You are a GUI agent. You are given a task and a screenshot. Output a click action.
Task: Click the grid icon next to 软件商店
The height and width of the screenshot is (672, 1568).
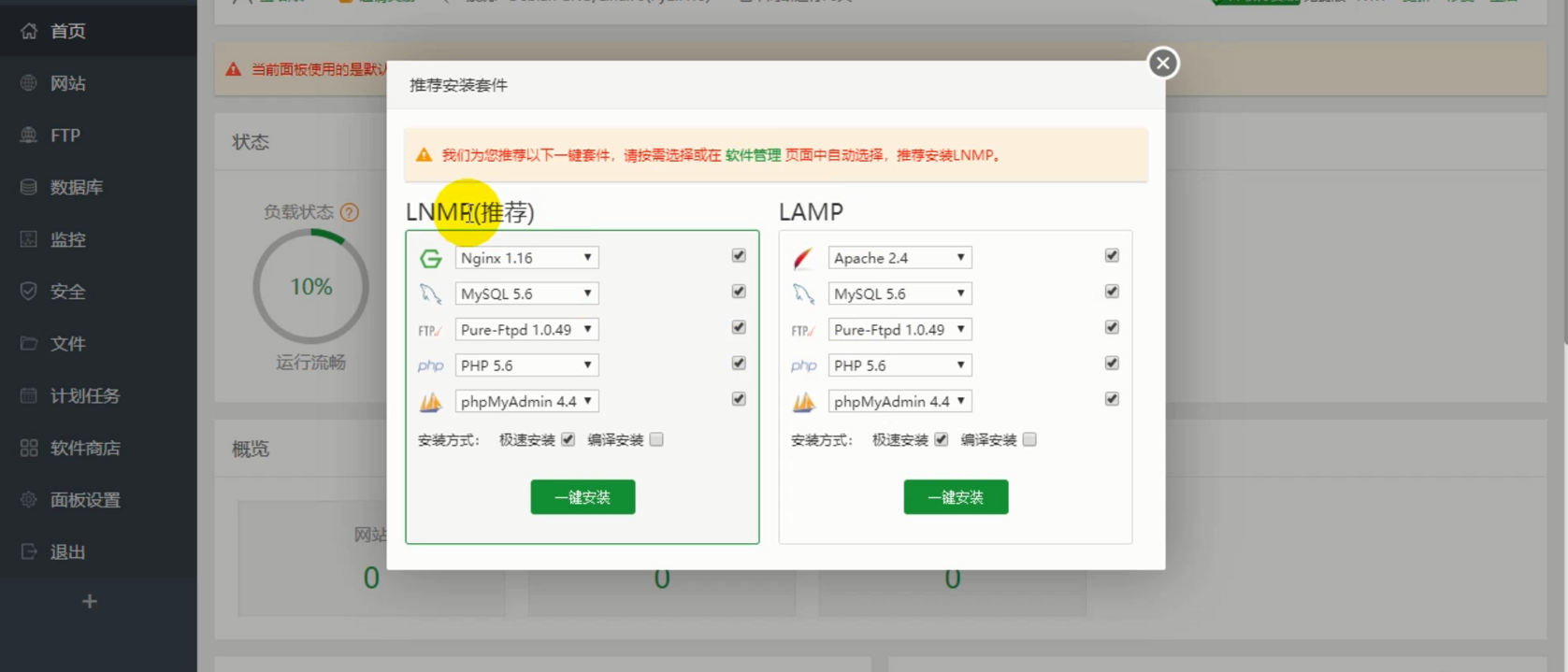tap(29, 448)
